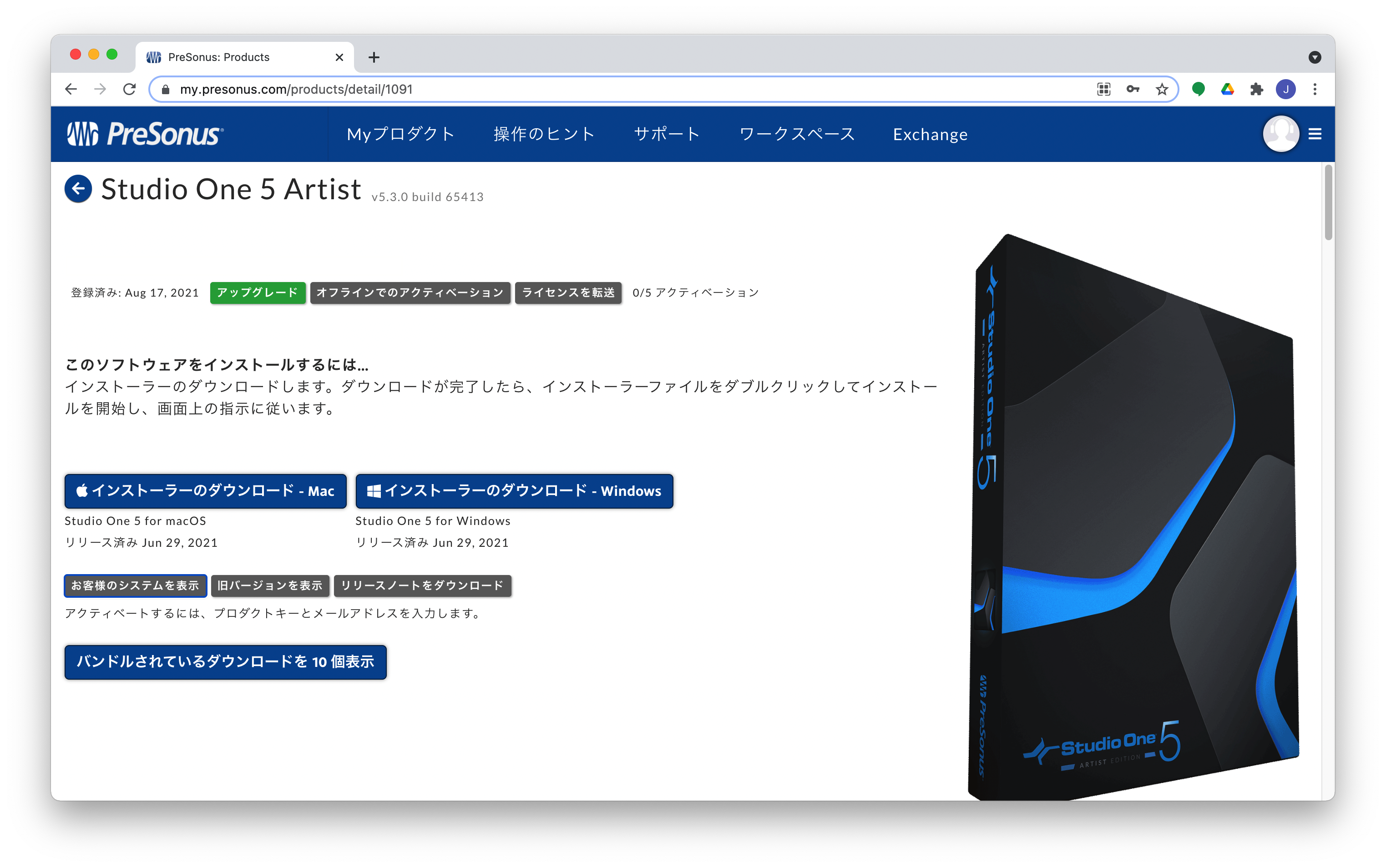The width and height of the screenshot is (1386, 868).
Task: Click the 登録済み: Aug 17, 2021 text
Action: (134, 293)
